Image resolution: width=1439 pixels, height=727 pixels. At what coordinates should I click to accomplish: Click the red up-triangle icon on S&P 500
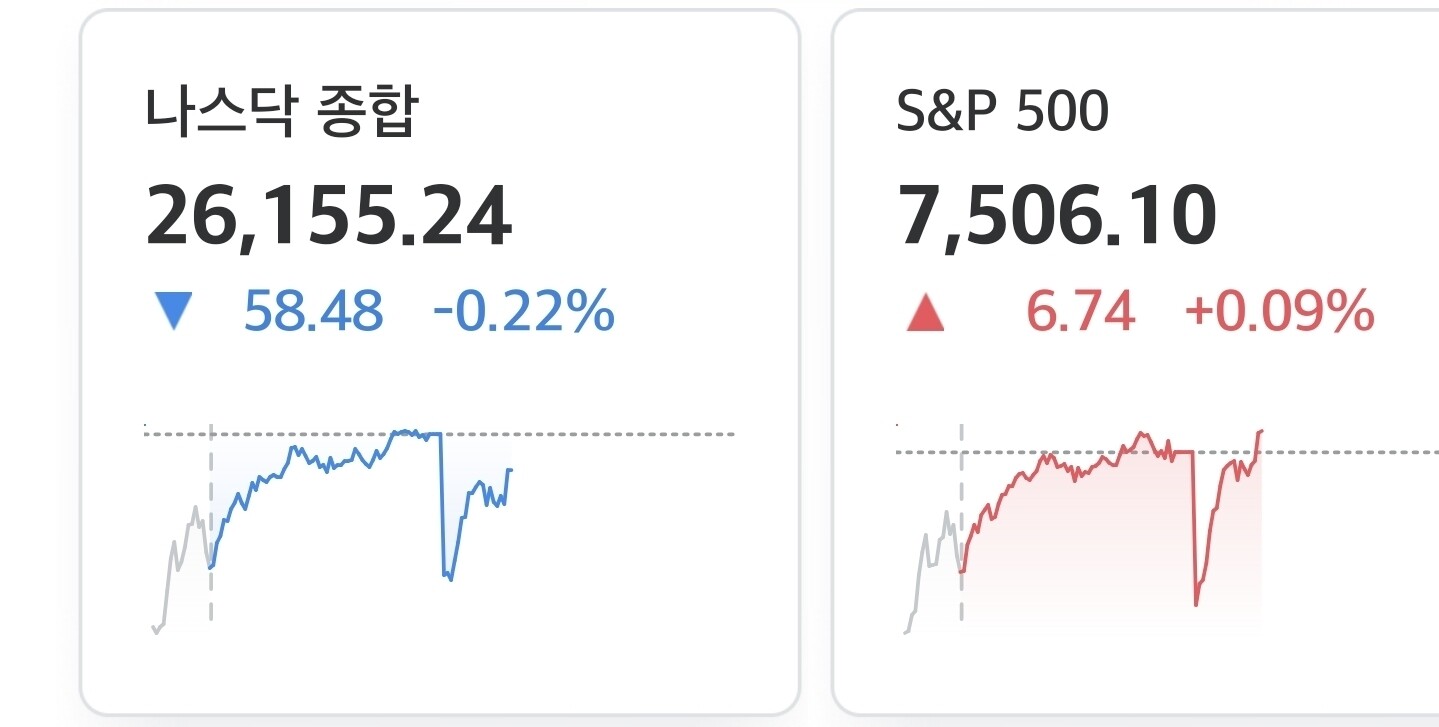point(925,313)
